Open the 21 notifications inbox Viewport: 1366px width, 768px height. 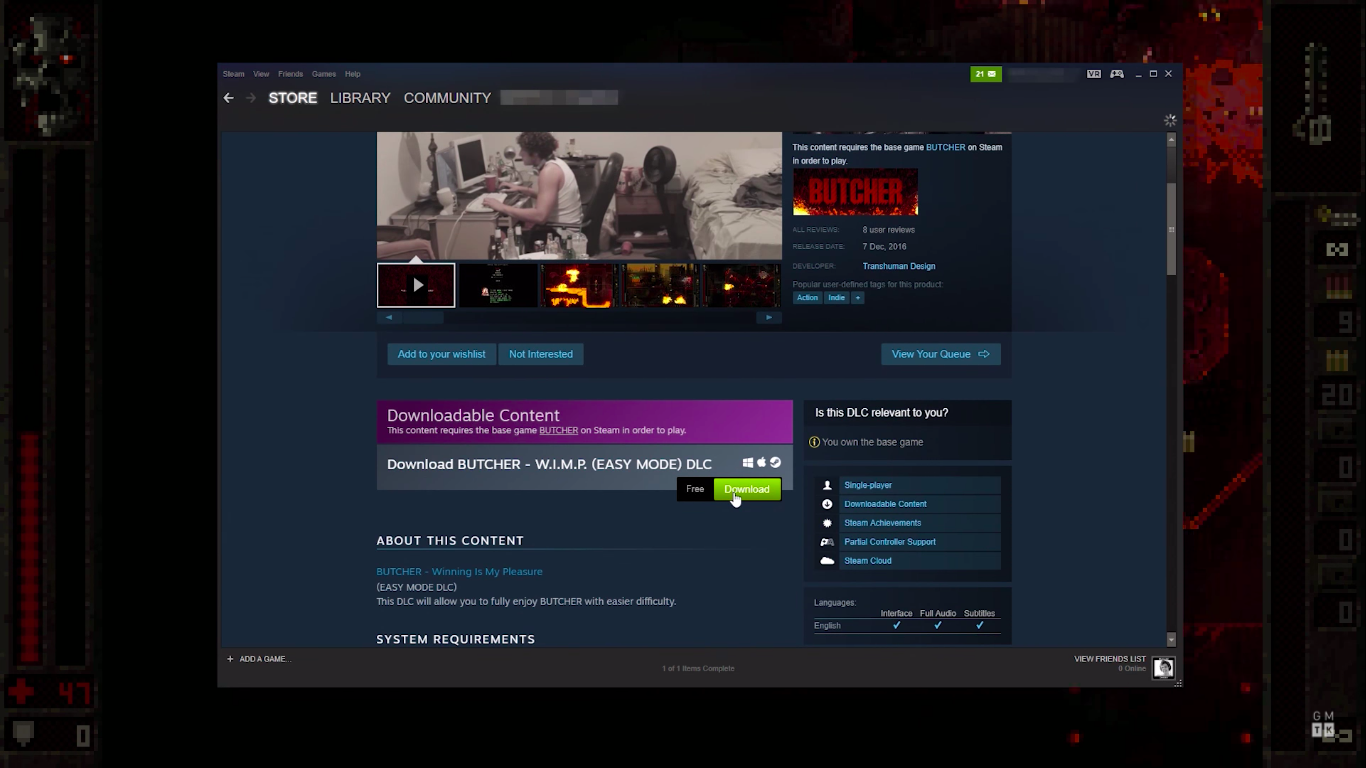986,74
